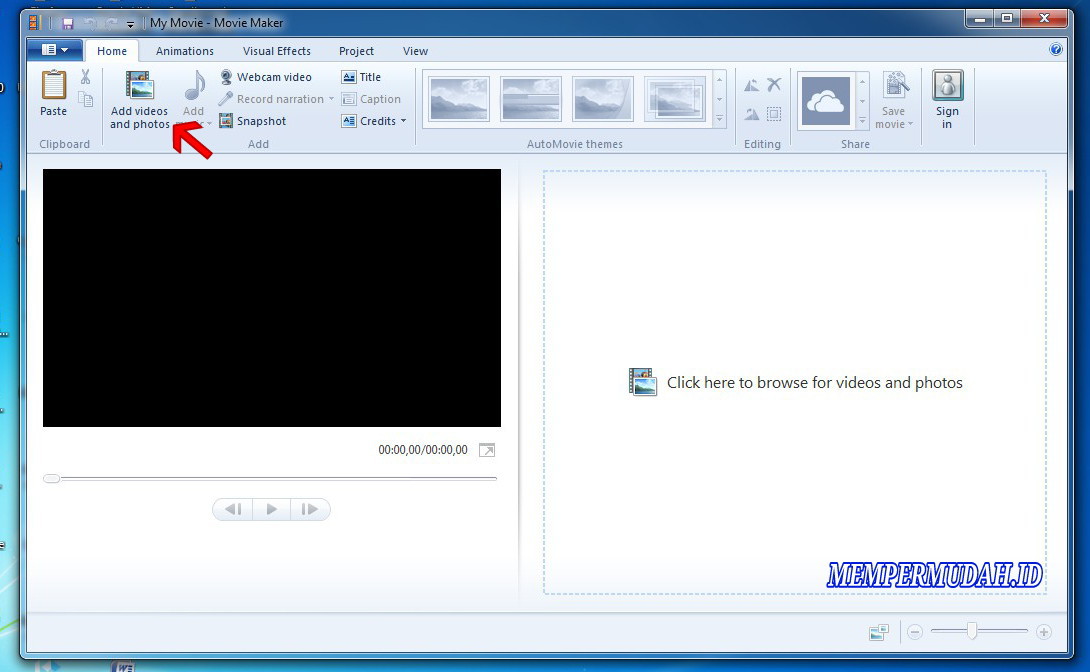Viewport: 1090px width, 672px height.
Task: Minimize the Movie Maker window
Action: pyautogui.click(x=980, y=19)
